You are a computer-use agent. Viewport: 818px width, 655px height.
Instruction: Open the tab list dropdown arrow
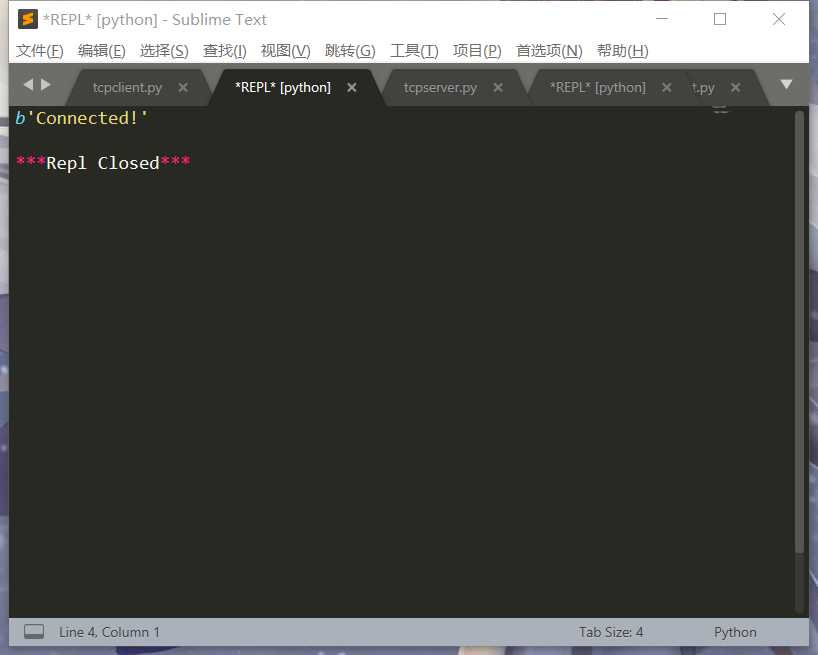click(787, 84)
